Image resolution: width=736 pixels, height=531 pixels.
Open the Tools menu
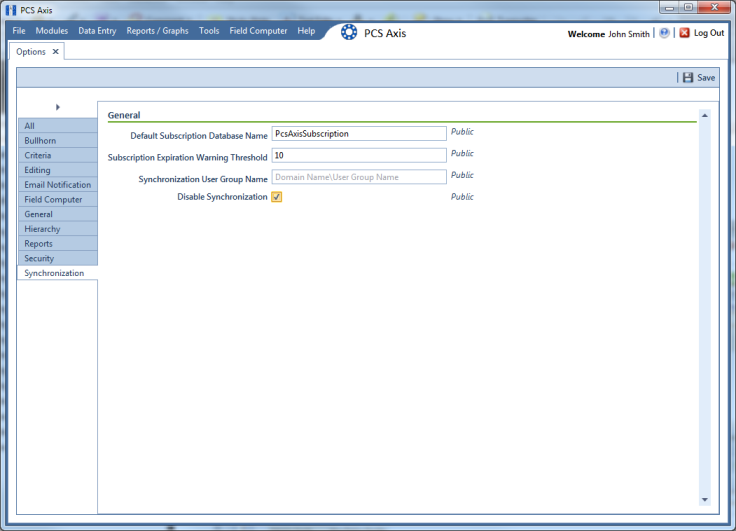coord(209,31)
